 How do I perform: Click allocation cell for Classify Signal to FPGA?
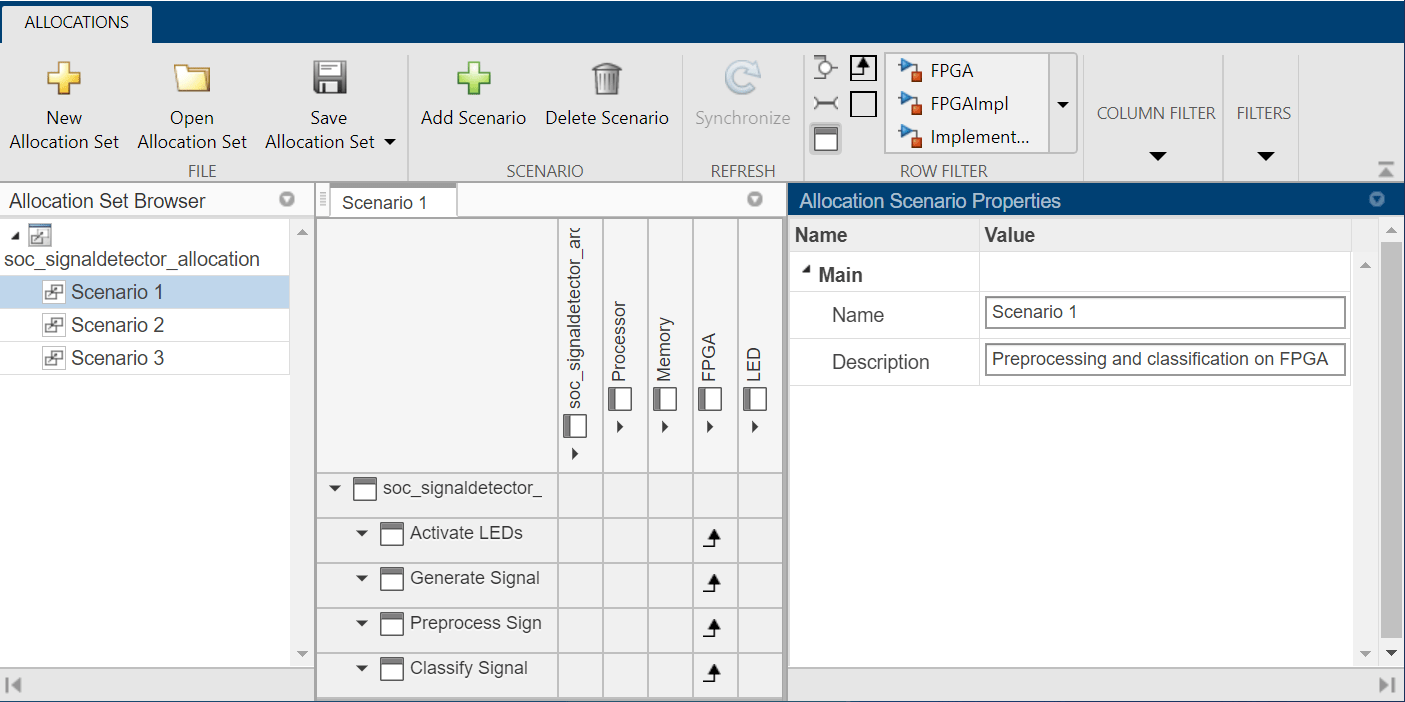[x=714, y=673]
